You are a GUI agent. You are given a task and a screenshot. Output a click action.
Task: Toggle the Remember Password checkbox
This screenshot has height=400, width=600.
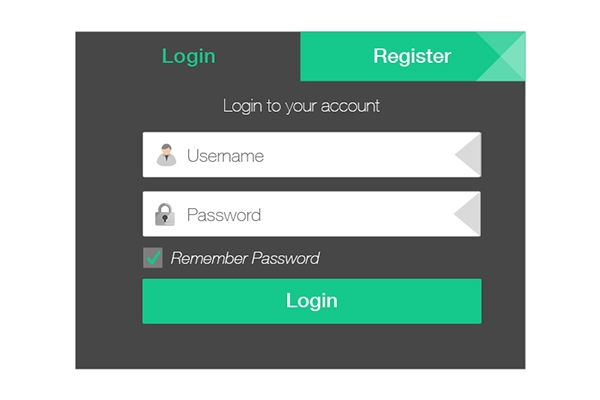tap(153, 258)
